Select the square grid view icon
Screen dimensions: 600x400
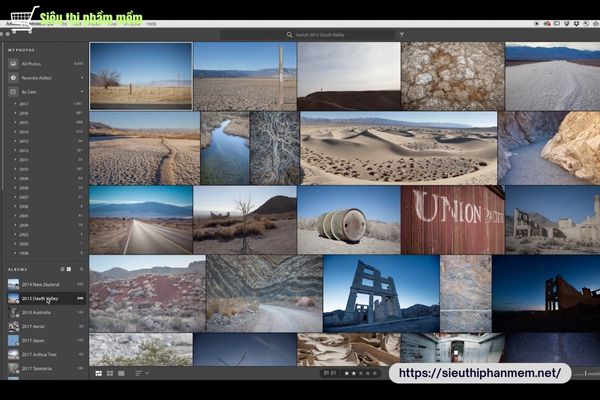click(110, 373)
